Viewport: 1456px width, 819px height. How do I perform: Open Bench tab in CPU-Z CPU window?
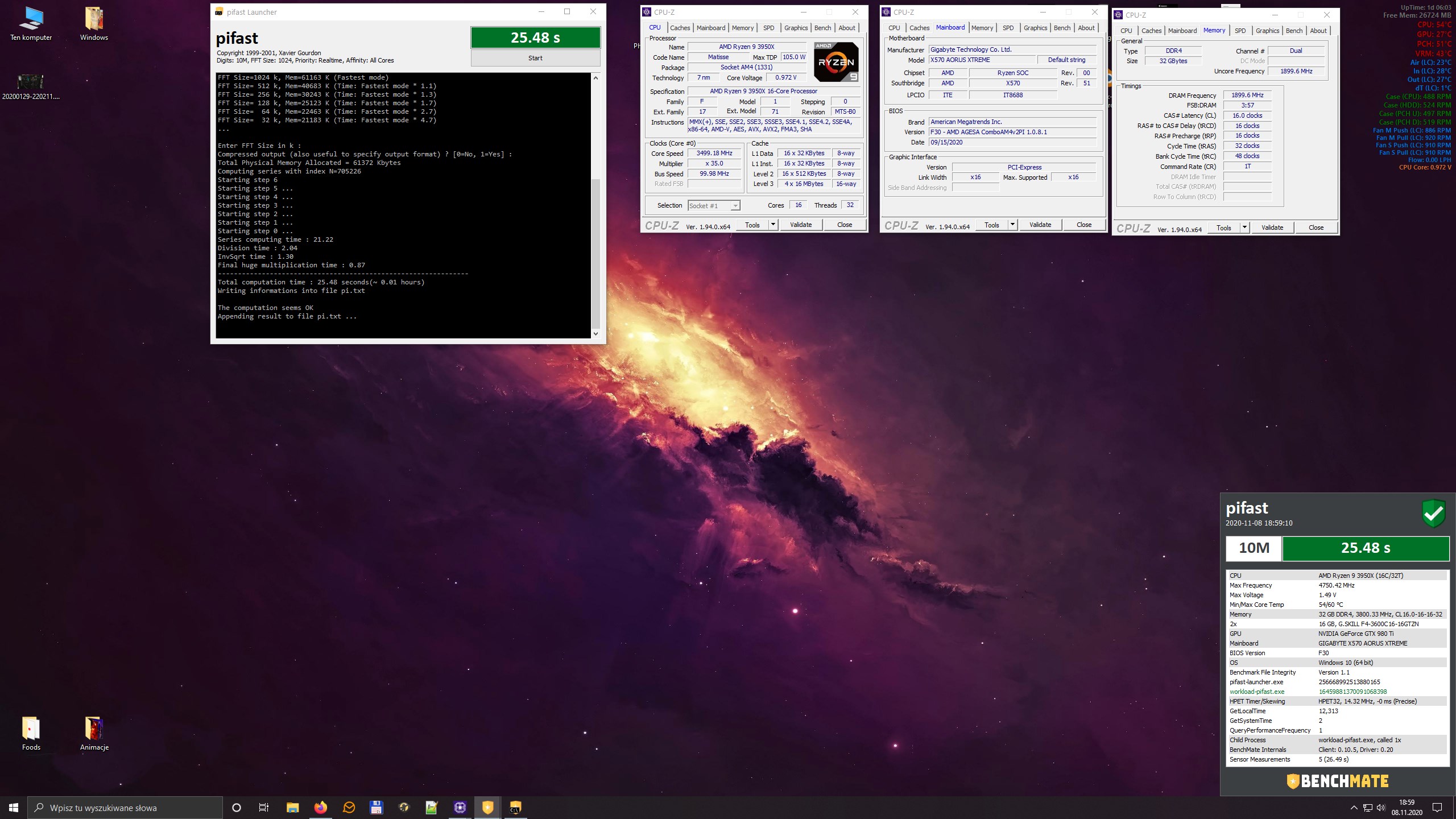(x=822, y=28)
